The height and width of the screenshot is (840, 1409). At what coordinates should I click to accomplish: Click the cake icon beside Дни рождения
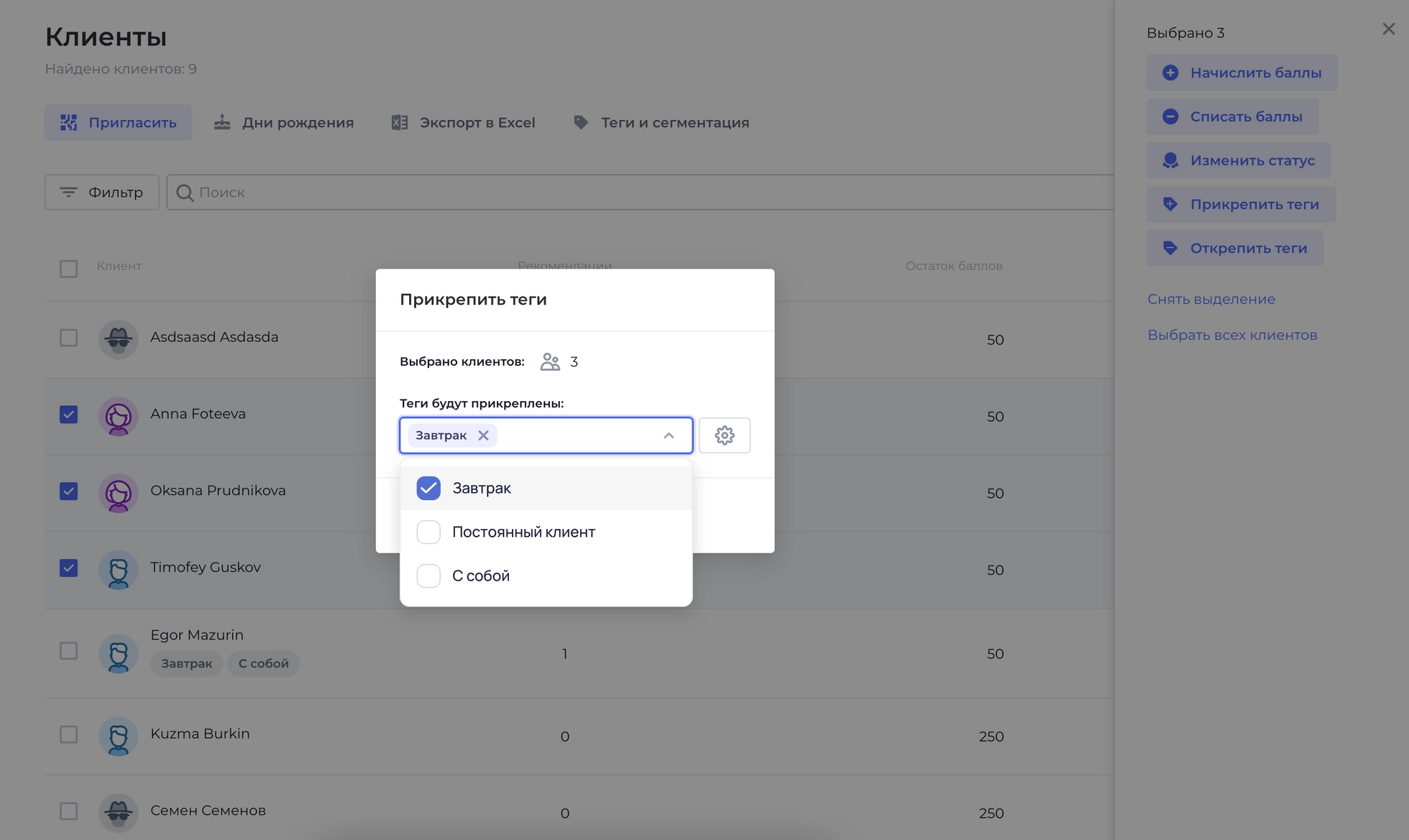222,122
